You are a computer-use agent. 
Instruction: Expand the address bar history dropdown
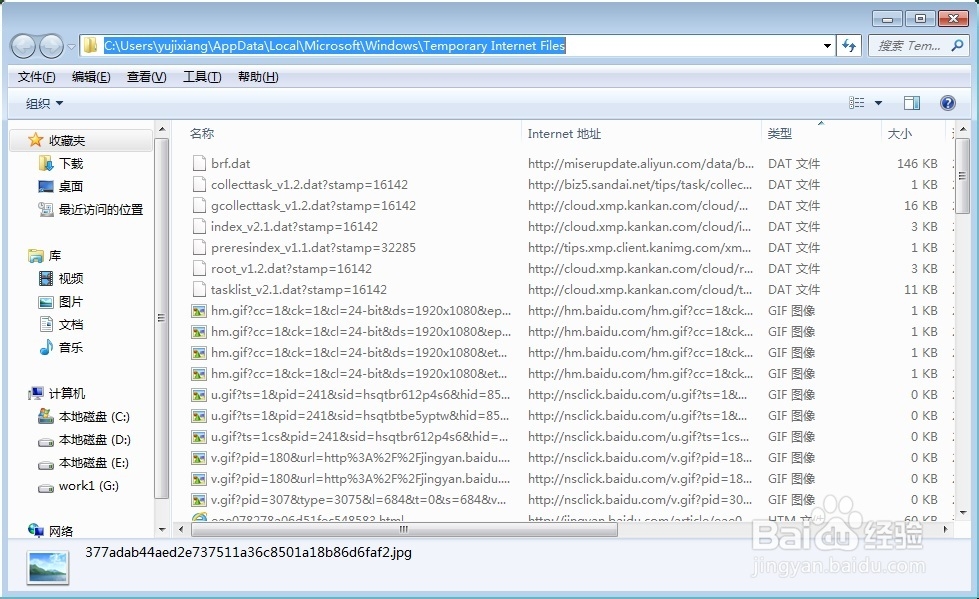click(827, 46)
